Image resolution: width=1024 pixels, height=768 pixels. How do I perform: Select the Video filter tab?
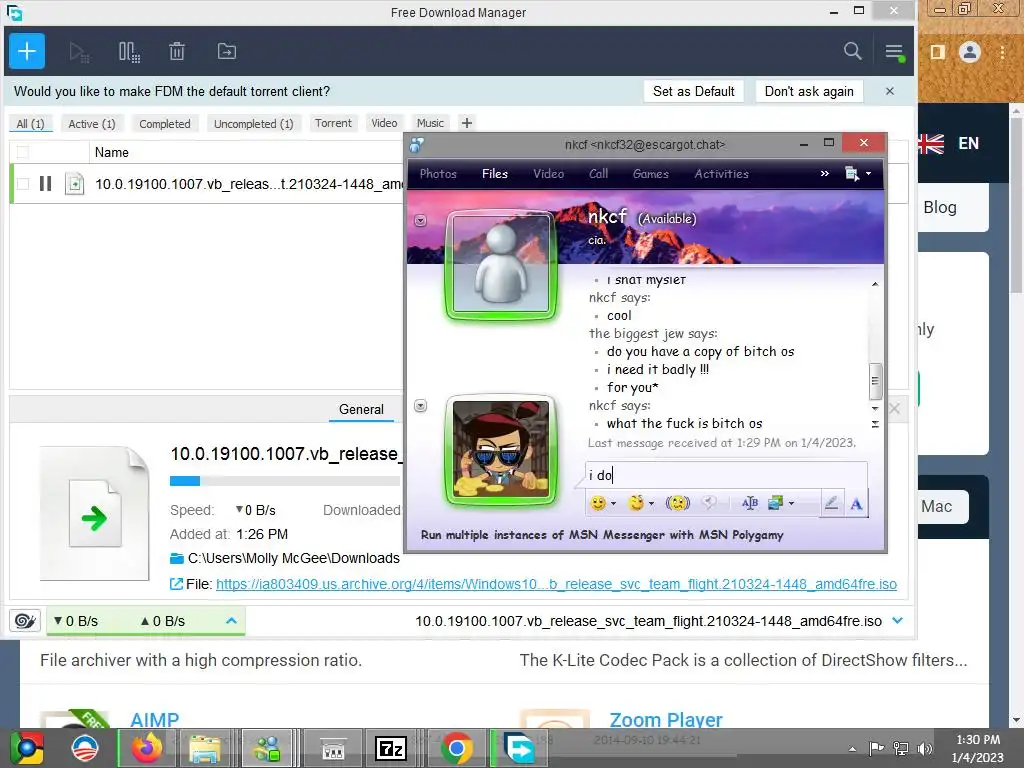pos(384,123)
